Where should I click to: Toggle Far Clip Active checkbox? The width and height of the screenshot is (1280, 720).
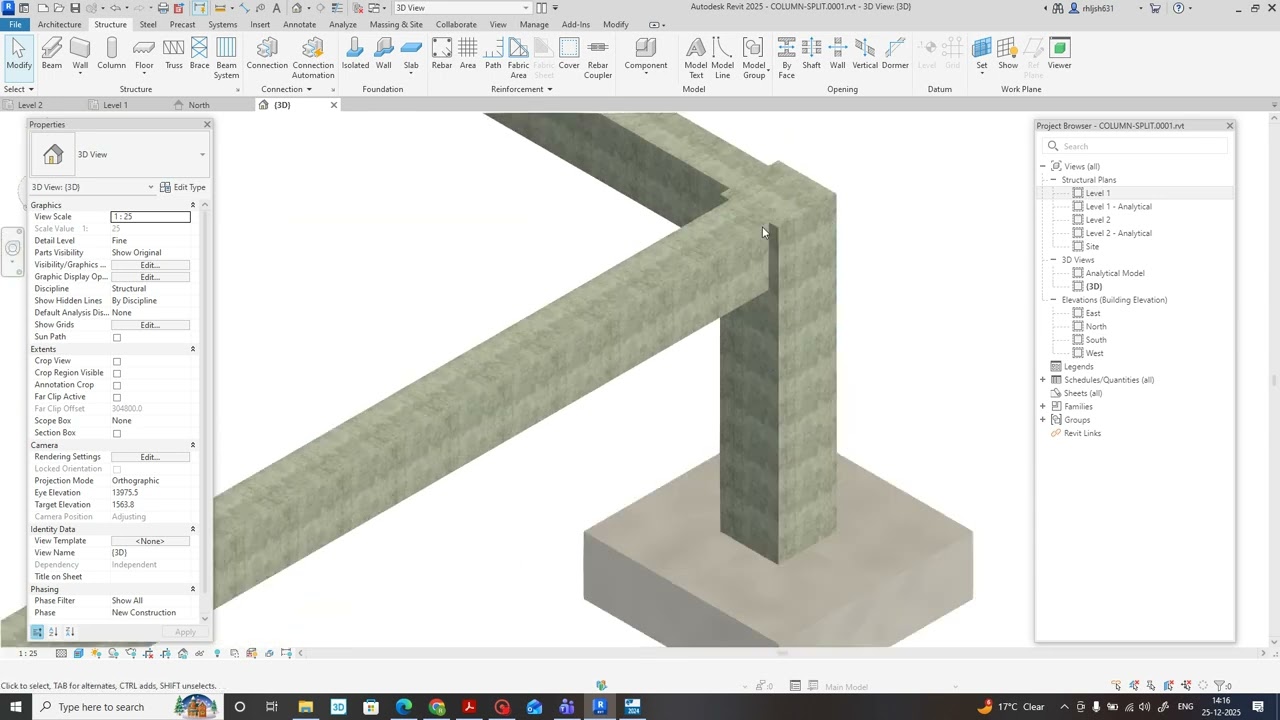pos(117,397)
